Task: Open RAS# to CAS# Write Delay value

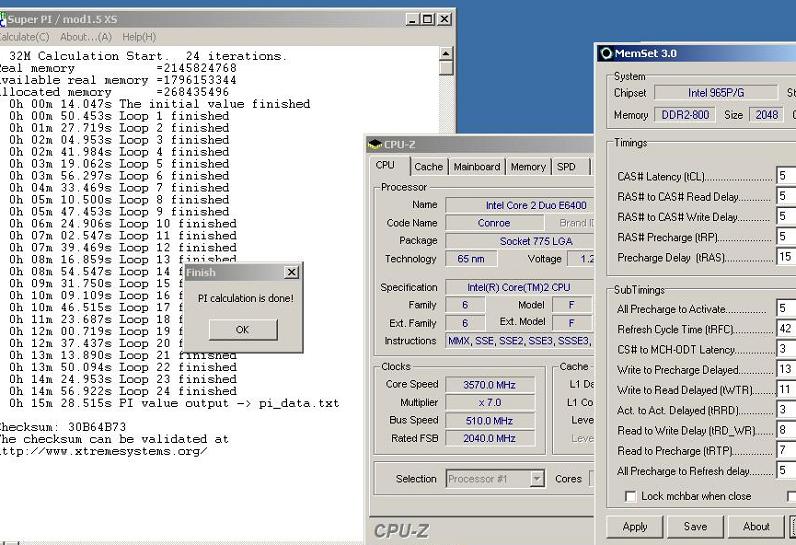Action: (786, 217)
